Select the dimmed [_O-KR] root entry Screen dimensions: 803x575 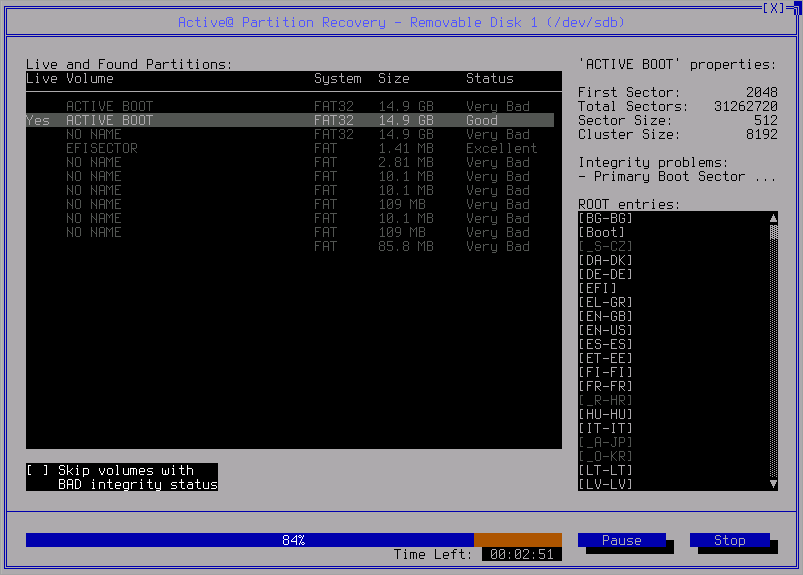click(605, 456)
